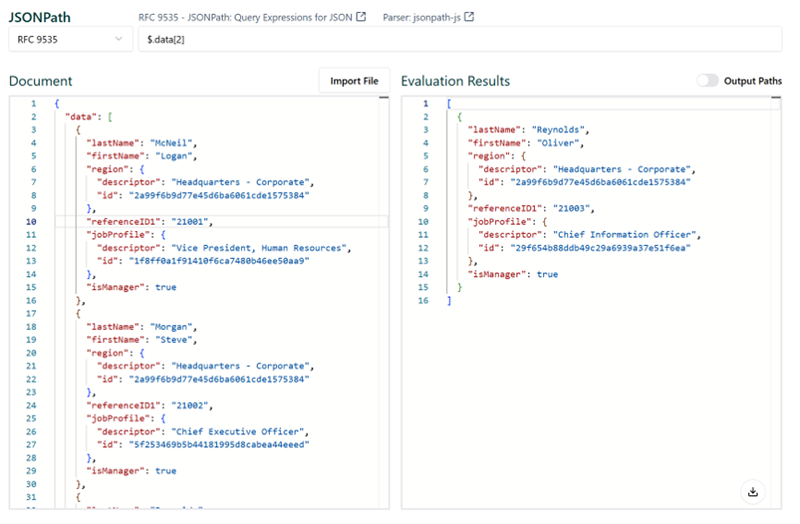This screenshot has width=800, height=524.
Task: Click id 1f8ff0a1f91410f6ca7480b46ee50aa9 in Document
Action: tap(218, 261)
